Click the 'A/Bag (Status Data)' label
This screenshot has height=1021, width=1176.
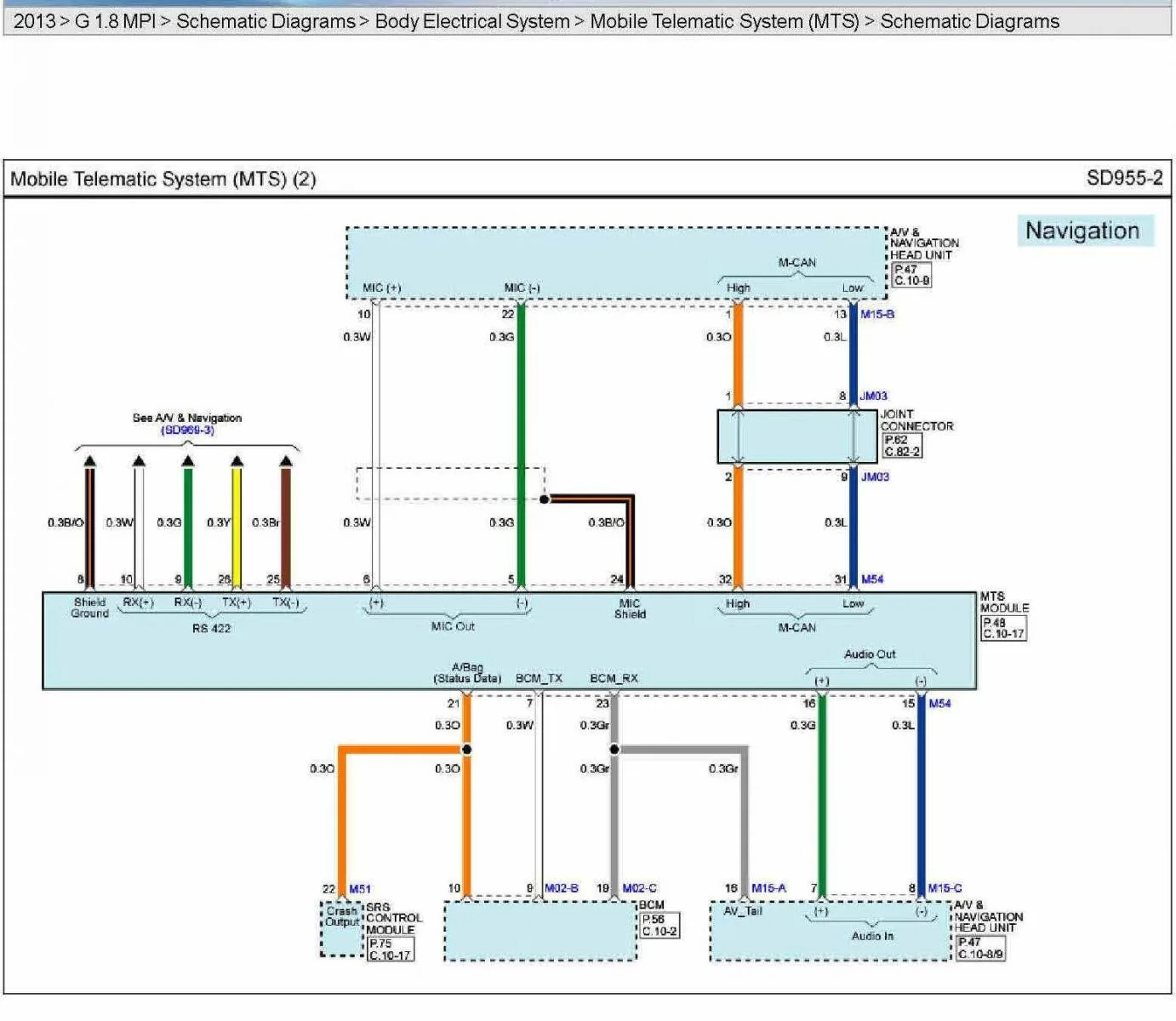[x=467, y=673]
